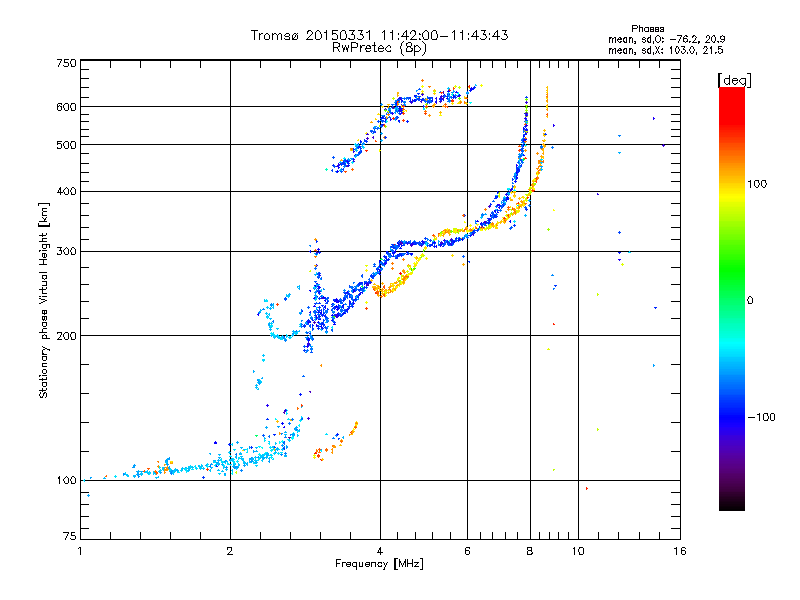Click y-axis tick label '500'
The height and width of the screenshot is (600, 800).
click(66, 145)
